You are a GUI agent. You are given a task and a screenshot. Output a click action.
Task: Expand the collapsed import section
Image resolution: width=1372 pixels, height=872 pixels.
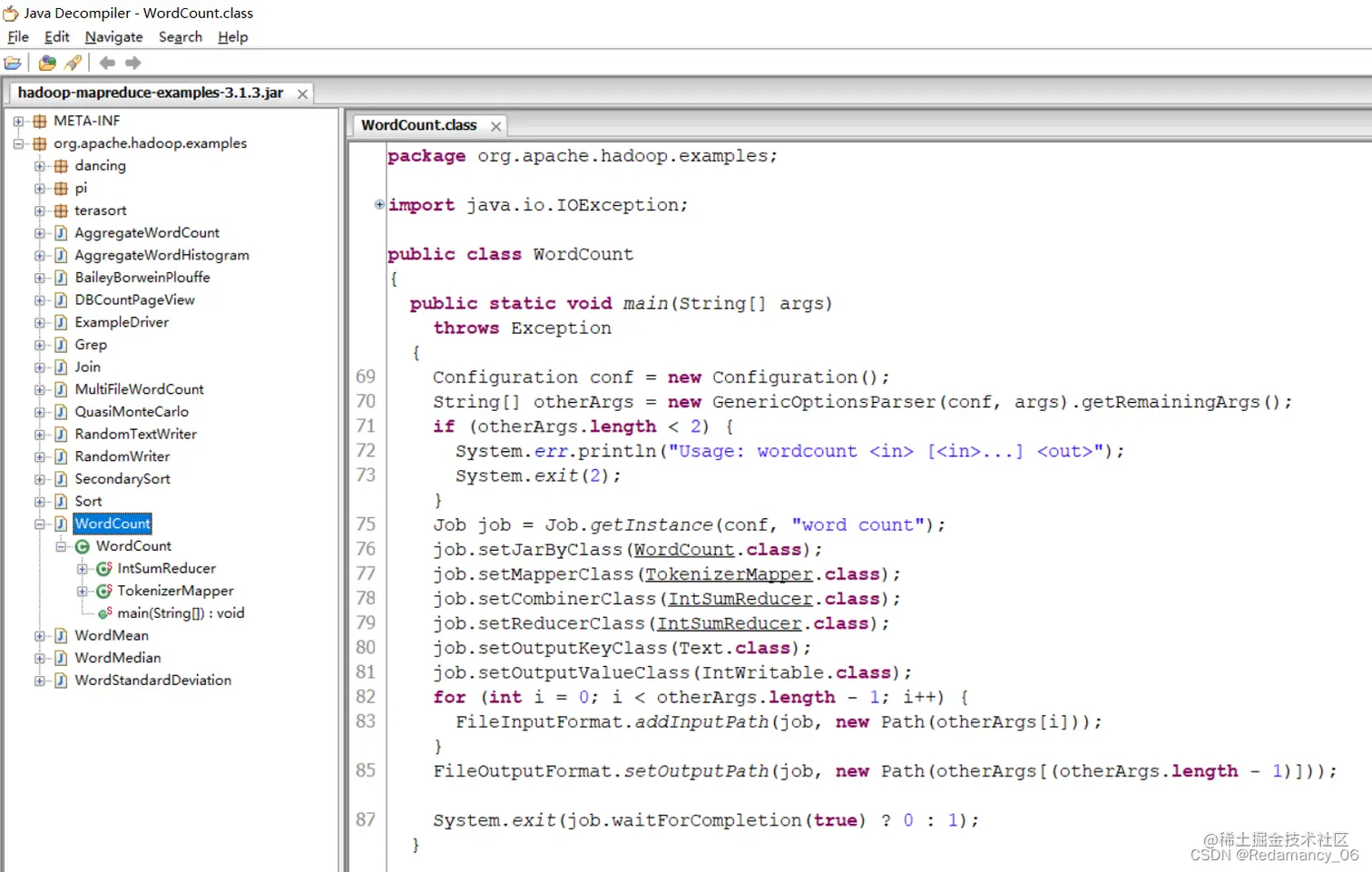point(379,204)
